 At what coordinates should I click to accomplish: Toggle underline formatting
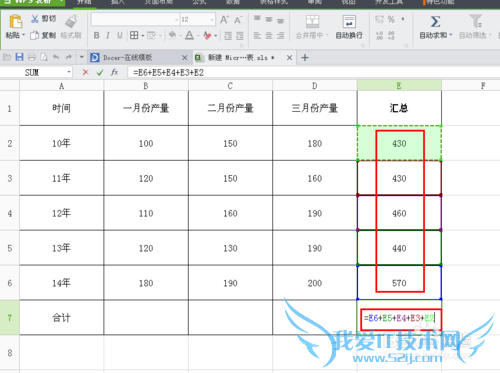pyautogui.click(x=120, y=35)
